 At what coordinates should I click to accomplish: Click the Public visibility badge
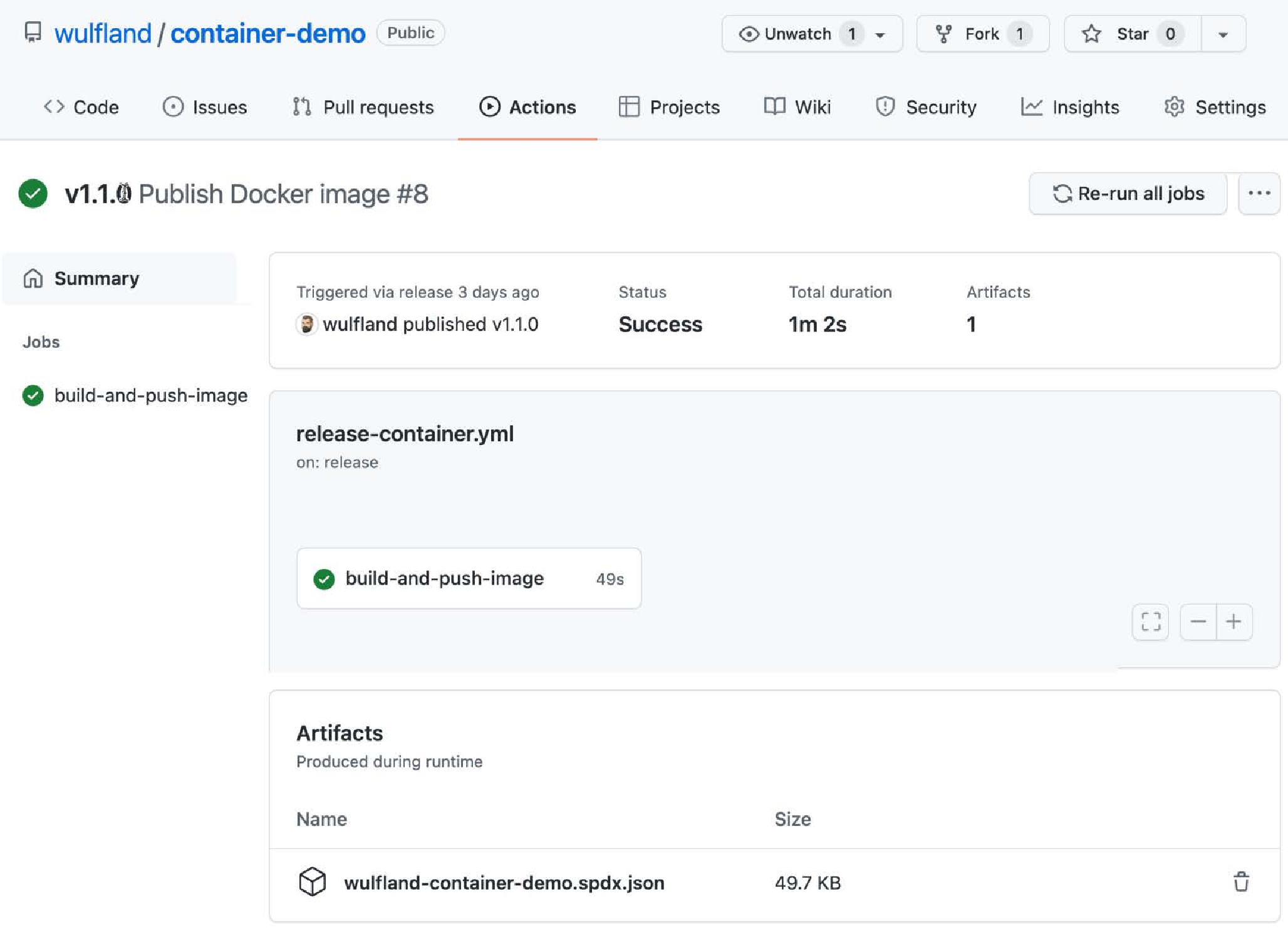tap(410, 33)
